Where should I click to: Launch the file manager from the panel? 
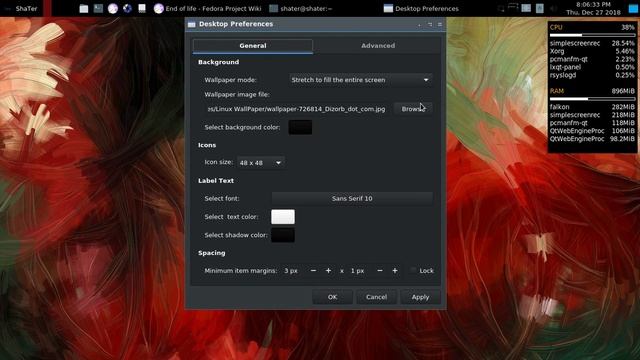(x=84, y=8)
